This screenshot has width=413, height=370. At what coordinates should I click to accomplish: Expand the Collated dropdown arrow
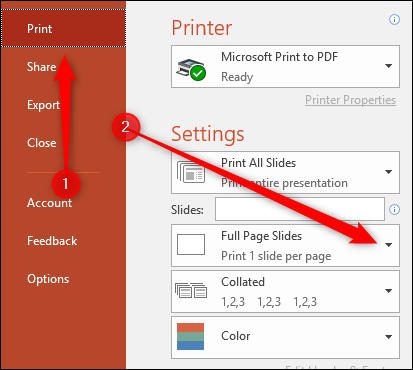(x=388, y=291)
